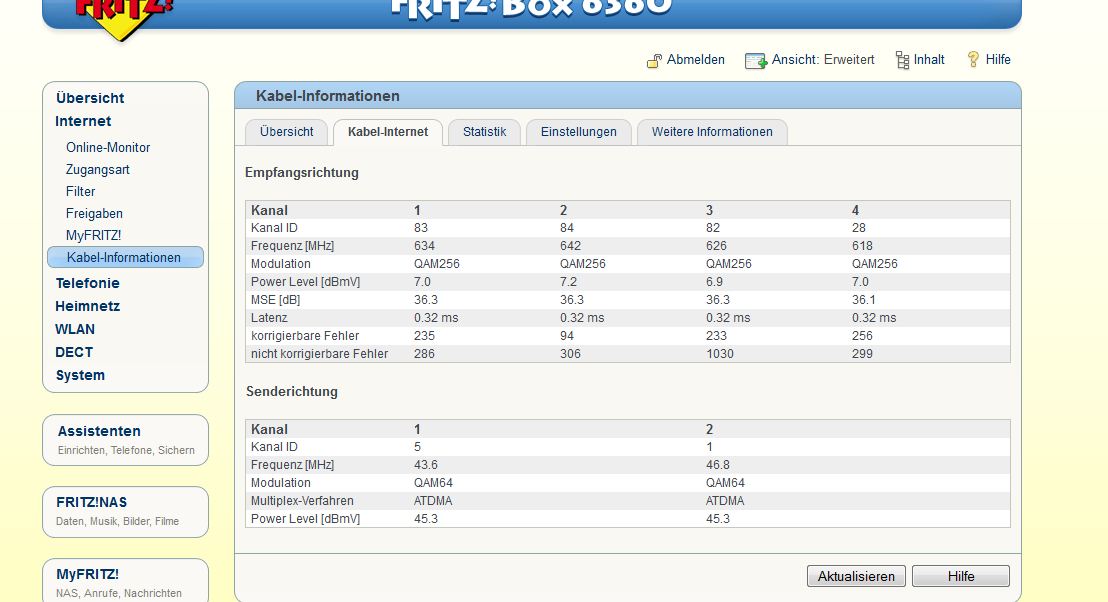Switch to the Übersicht tab
Screen dimensions: 1108x602
(x=286, y=132)
